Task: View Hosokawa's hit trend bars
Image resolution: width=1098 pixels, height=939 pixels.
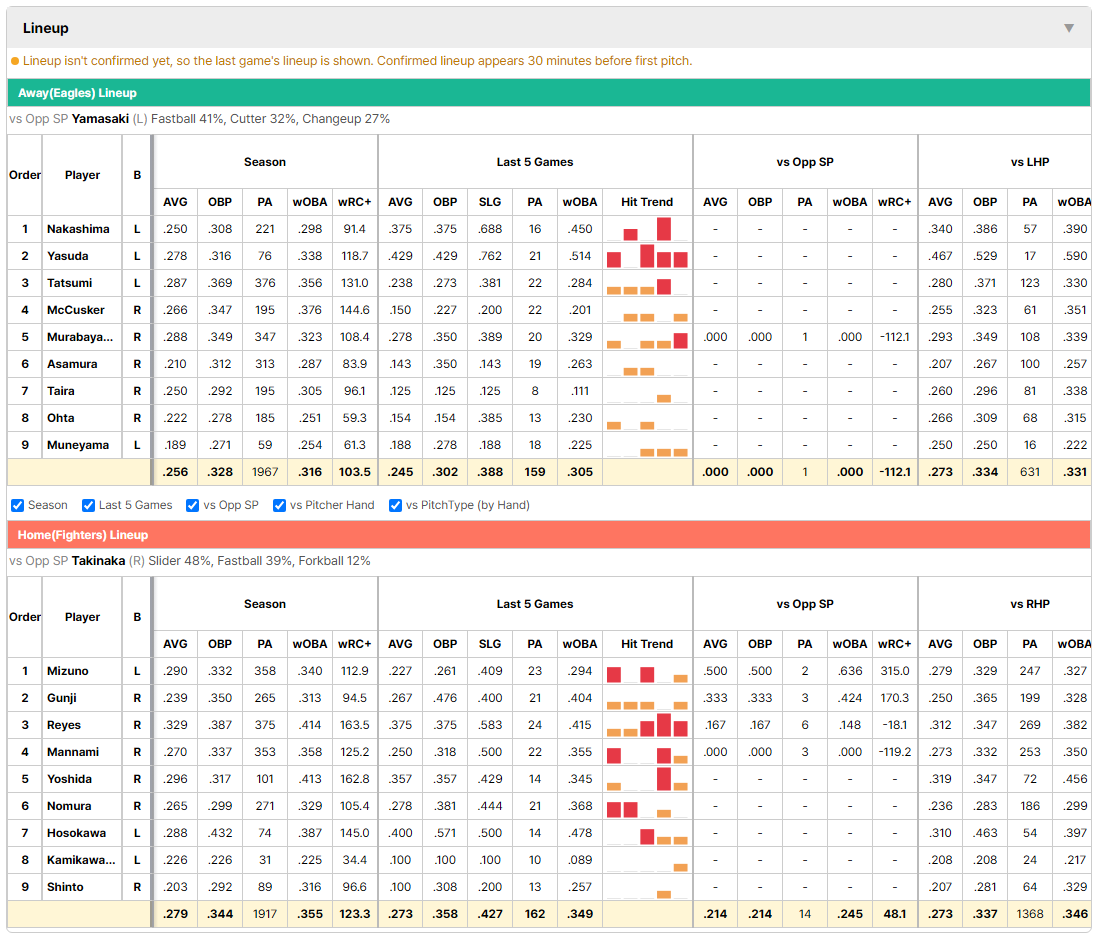Action: click(647, 833)
